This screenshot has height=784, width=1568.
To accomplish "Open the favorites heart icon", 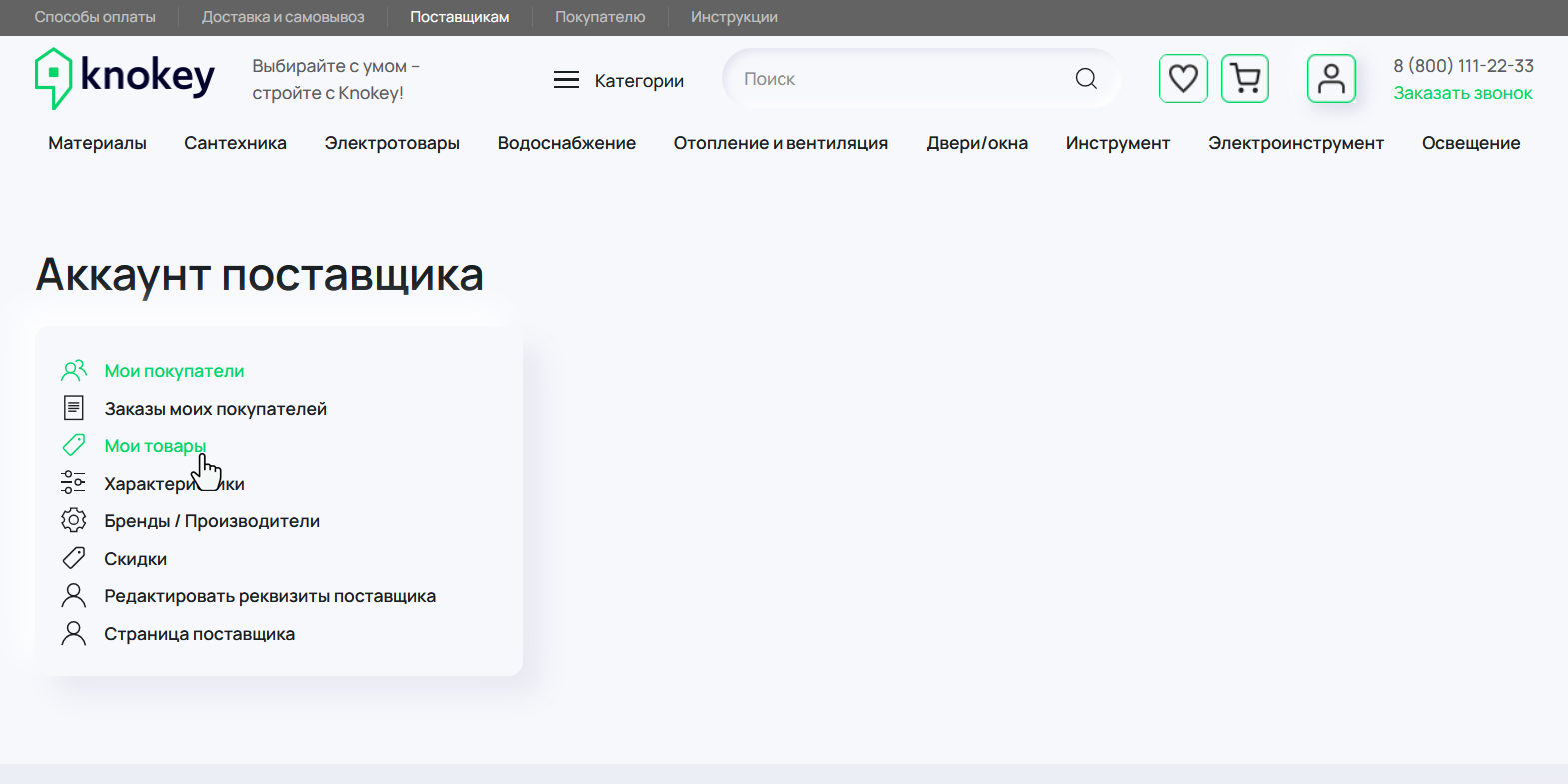I will 1183,78.
